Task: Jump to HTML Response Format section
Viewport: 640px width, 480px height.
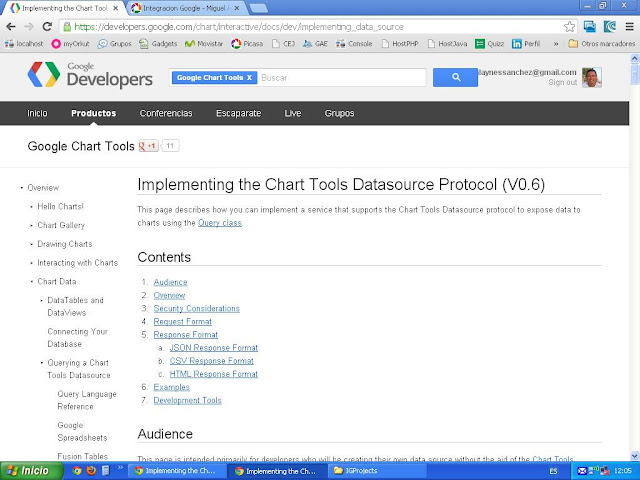Action: click(213, 374)
